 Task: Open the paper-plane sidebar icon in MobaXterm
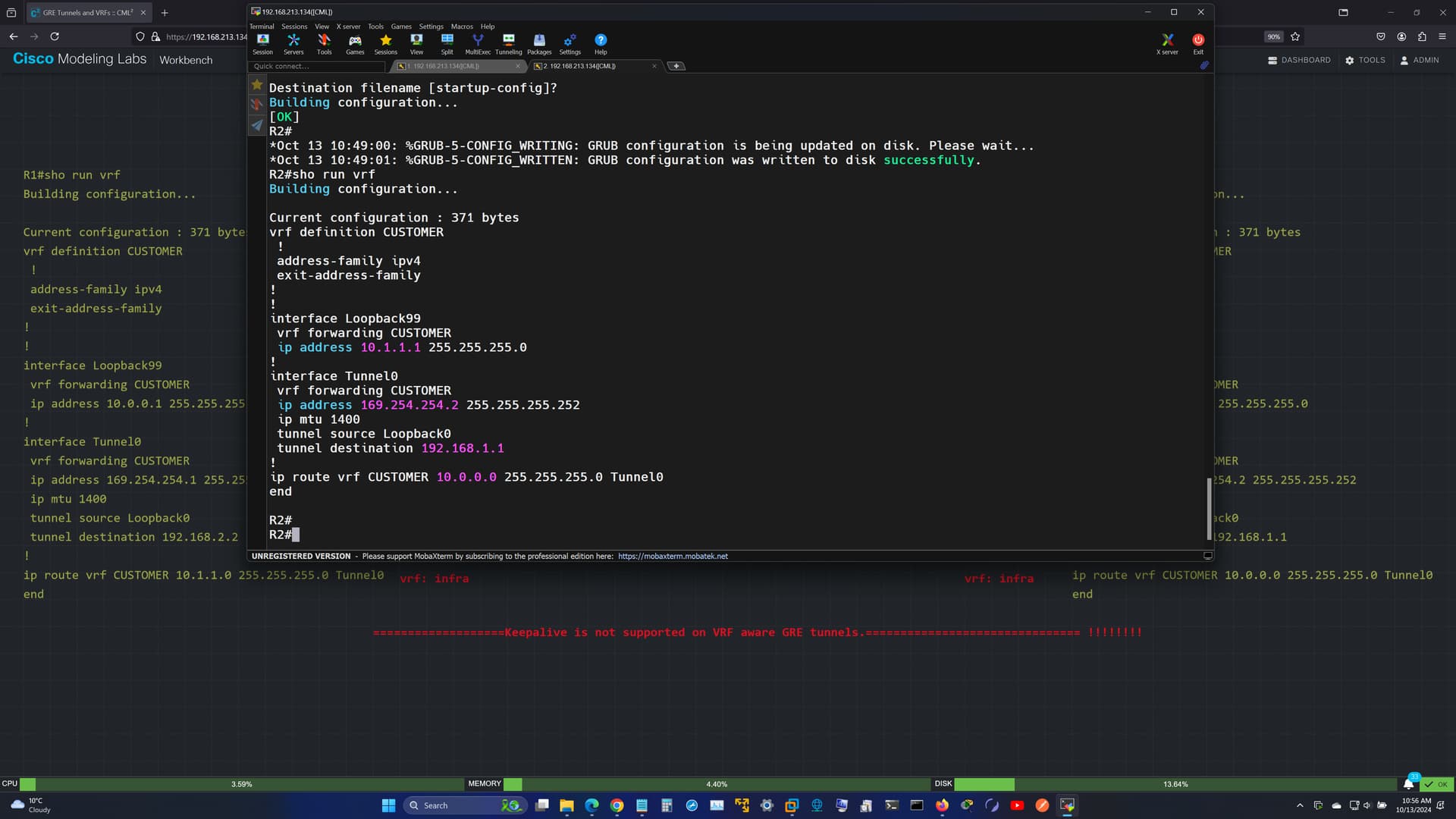(257, 125)
